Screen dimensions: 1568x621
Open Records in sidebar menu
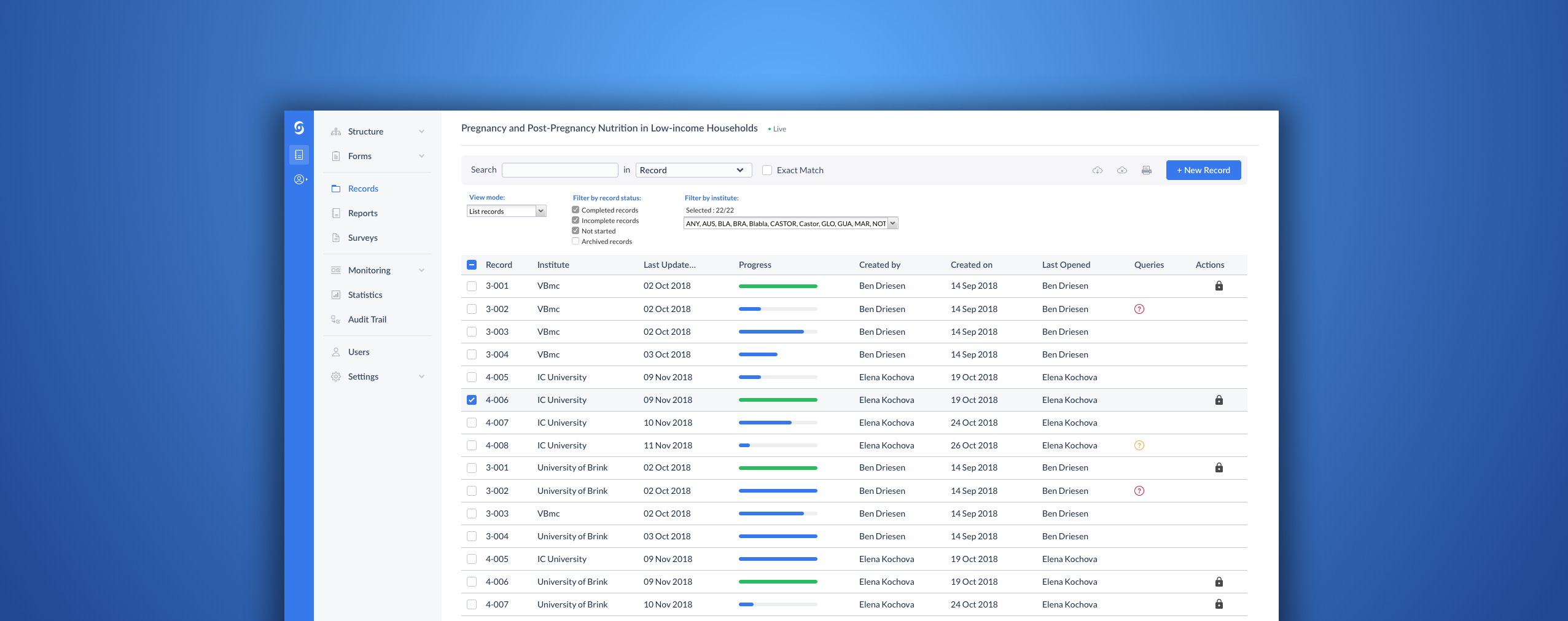[x=363, y=189]
